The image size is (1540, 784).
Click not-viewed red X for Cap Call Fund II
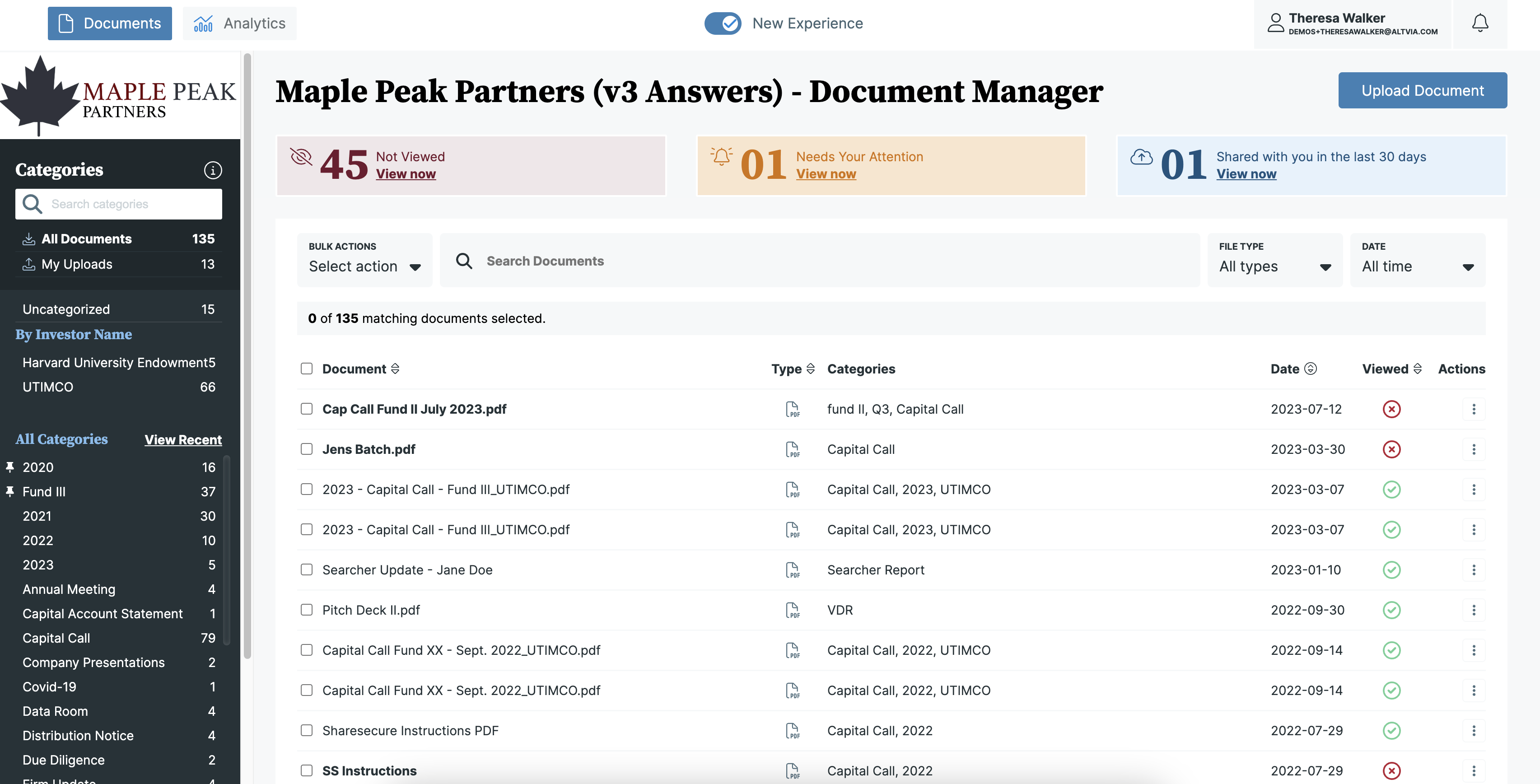click(1392, 409)
